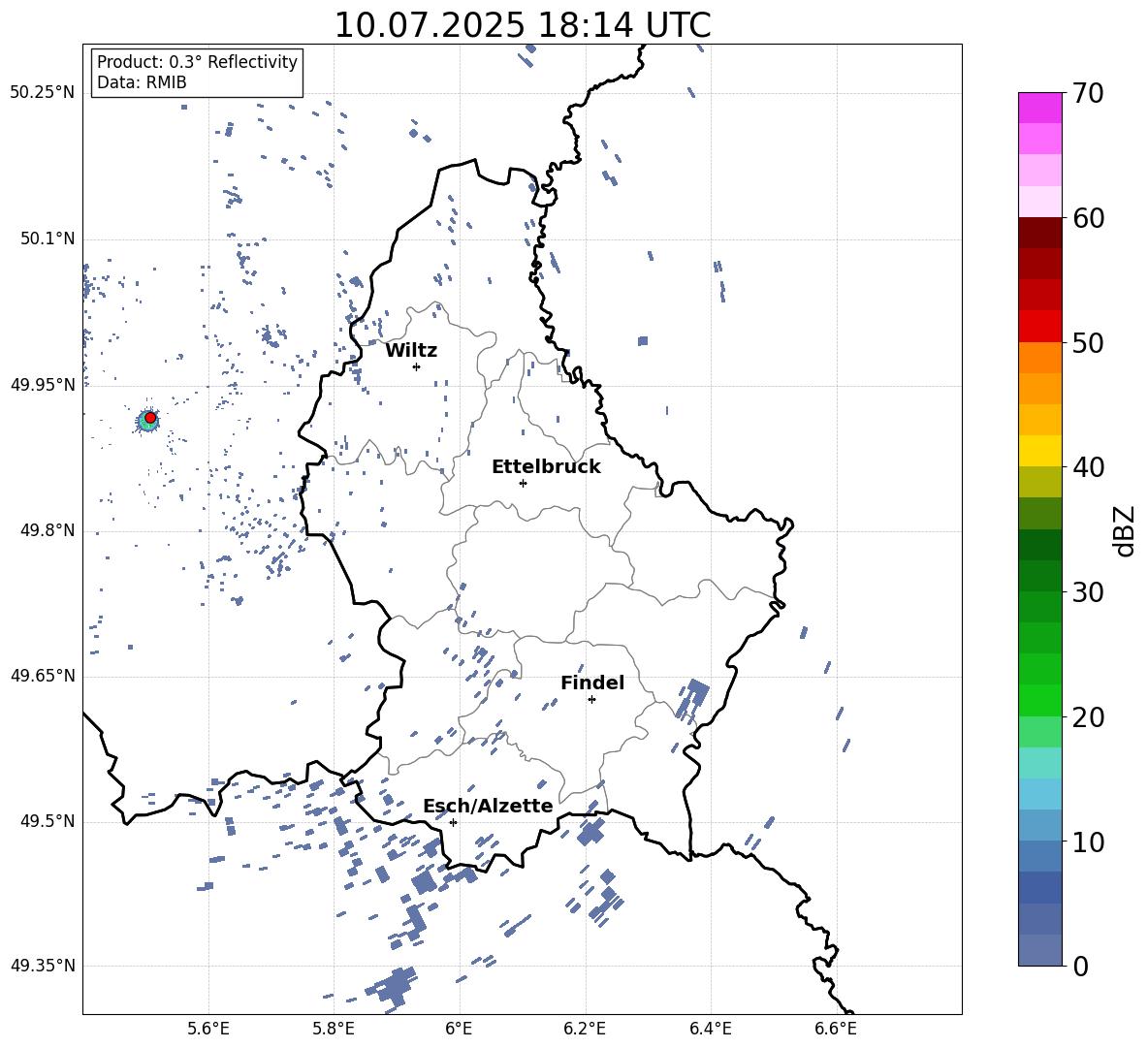Click the Product: 0.3° Reflectivity text

[197, 61]
